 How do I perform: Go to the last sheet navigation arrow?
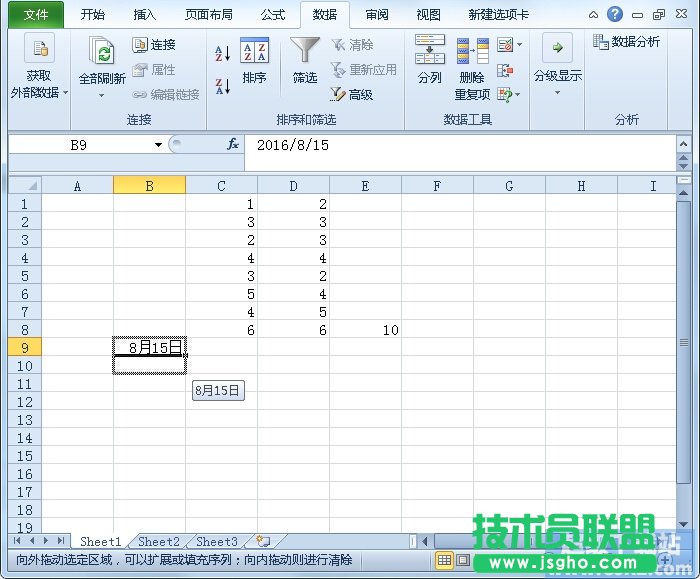point(61,541)
